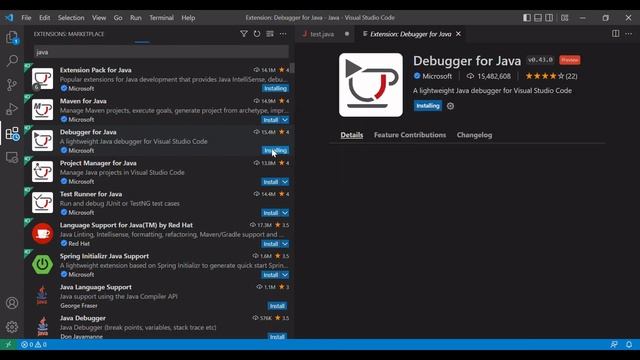
Task: Open the Terminal menu
Action: coord(161,18)
